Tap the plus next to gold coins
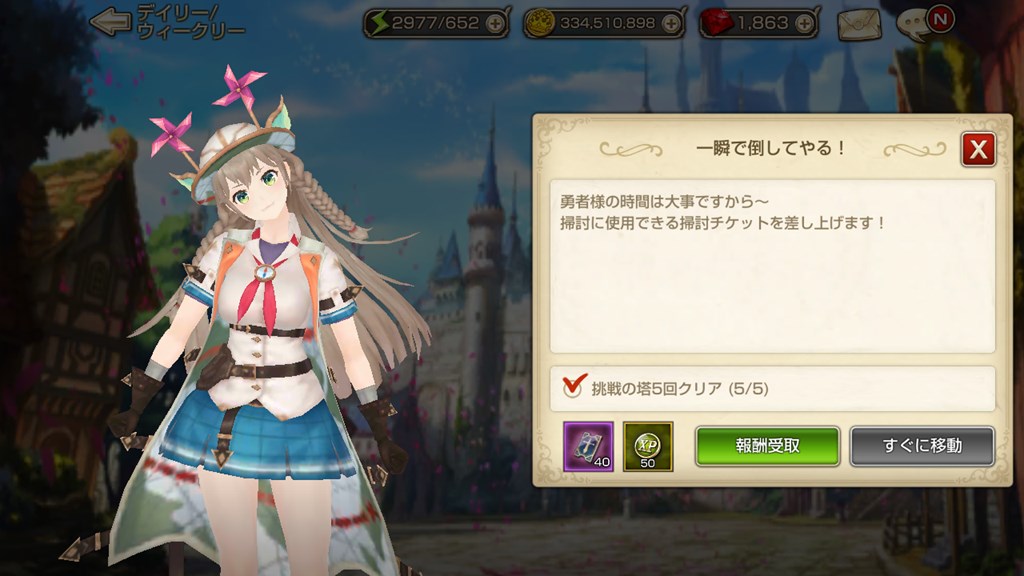The width and height of the screenshot is (1024, 576). [x=671, y=24]
